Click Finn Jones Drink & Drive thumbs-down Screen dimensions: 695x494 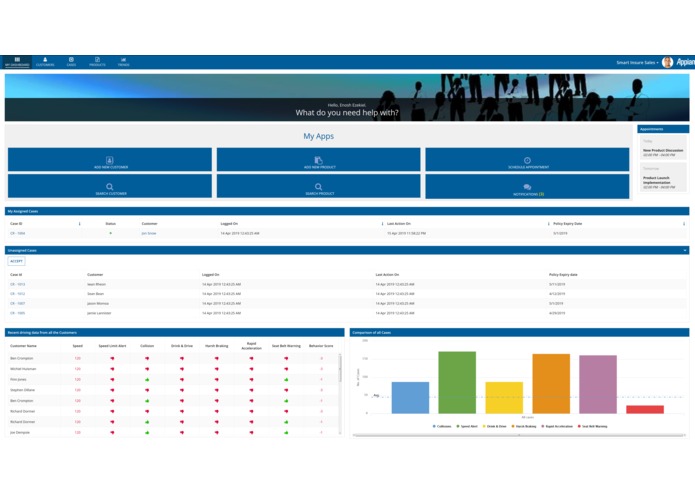point(182,380)
